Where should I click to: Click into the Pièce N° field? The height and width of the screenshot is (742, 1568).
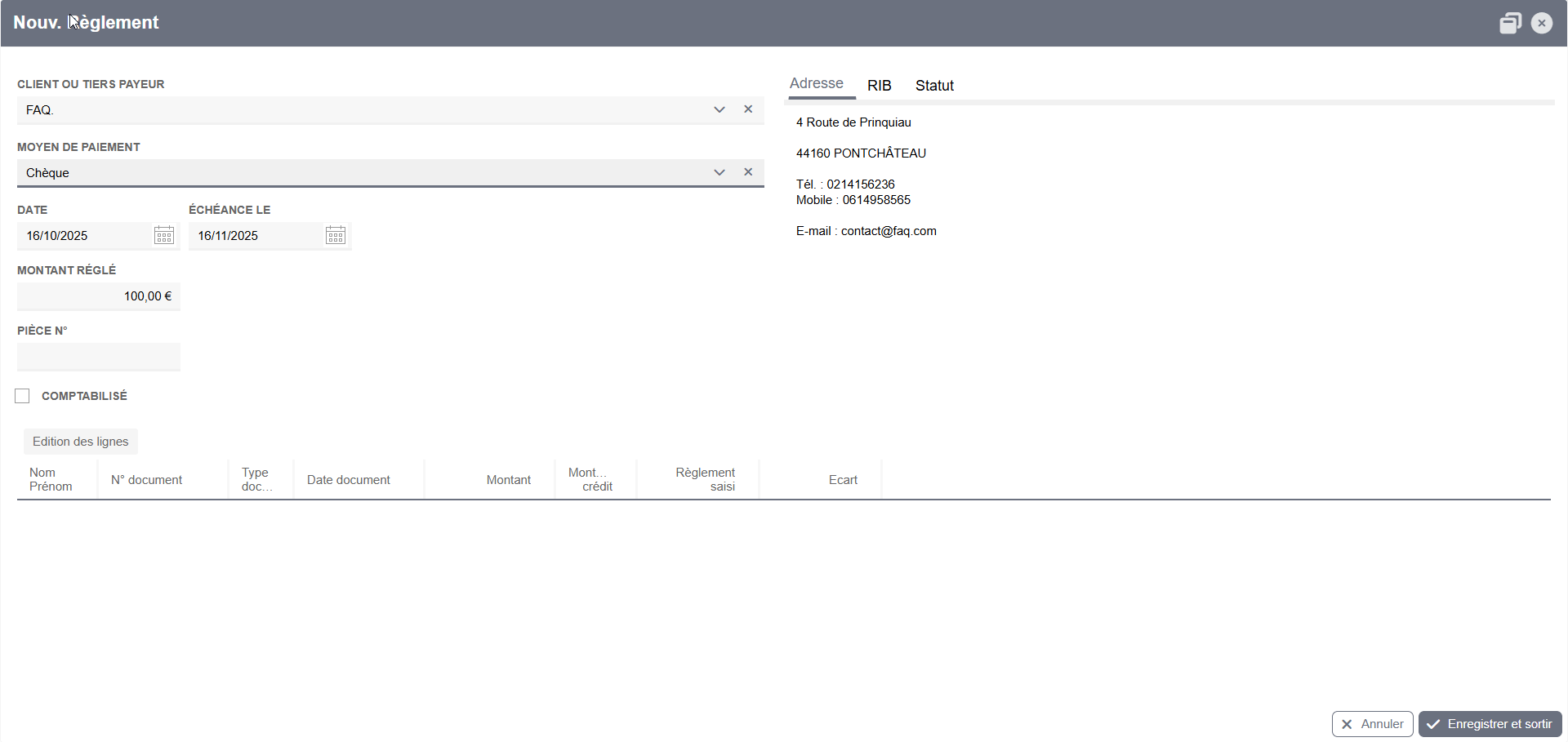point(99,357)
